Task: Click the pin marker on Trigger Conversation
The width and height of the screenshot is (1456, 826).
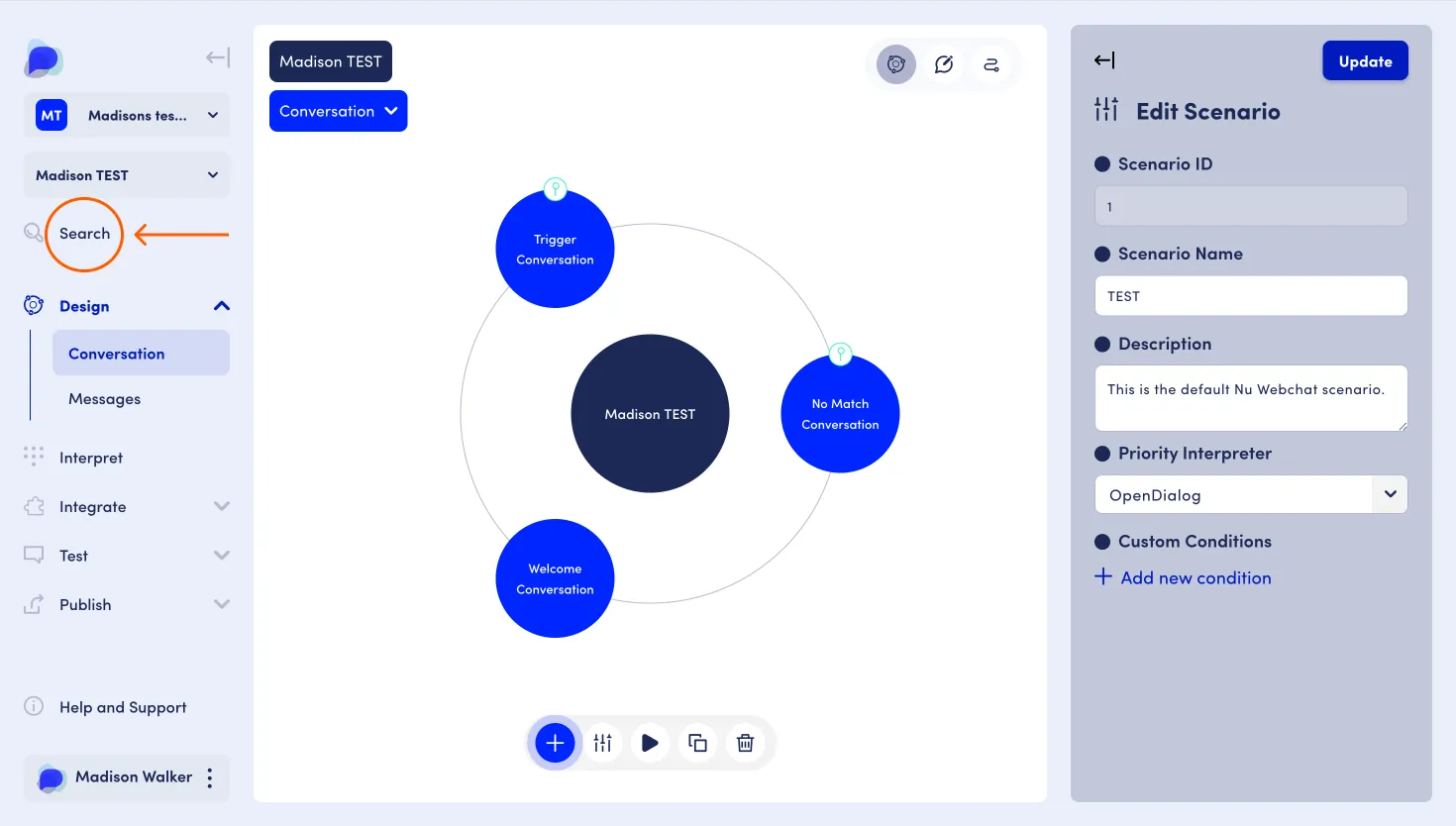Action: [x=556, y=188]
